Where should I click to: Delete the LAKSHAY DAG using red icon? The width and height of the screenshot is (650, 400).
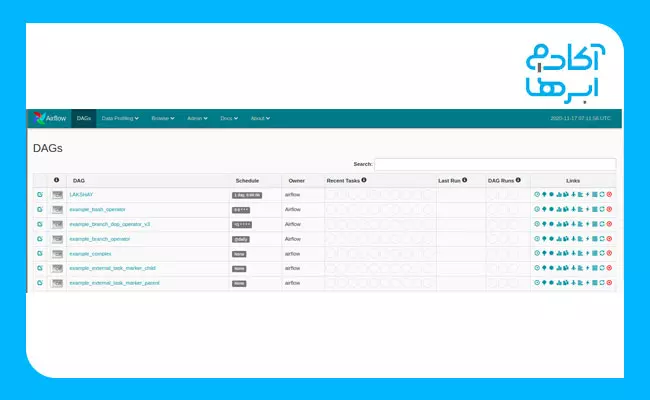coord(609,195)
